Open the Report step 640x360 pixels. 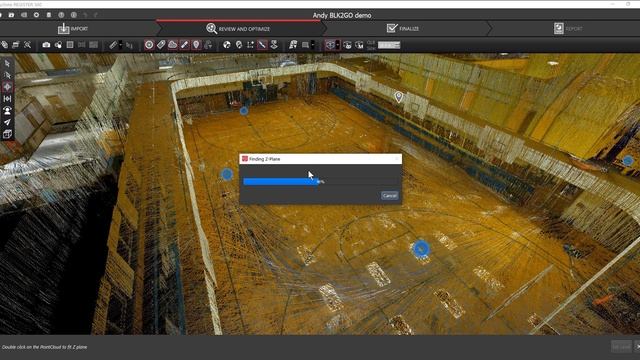[x=568, y=29]
